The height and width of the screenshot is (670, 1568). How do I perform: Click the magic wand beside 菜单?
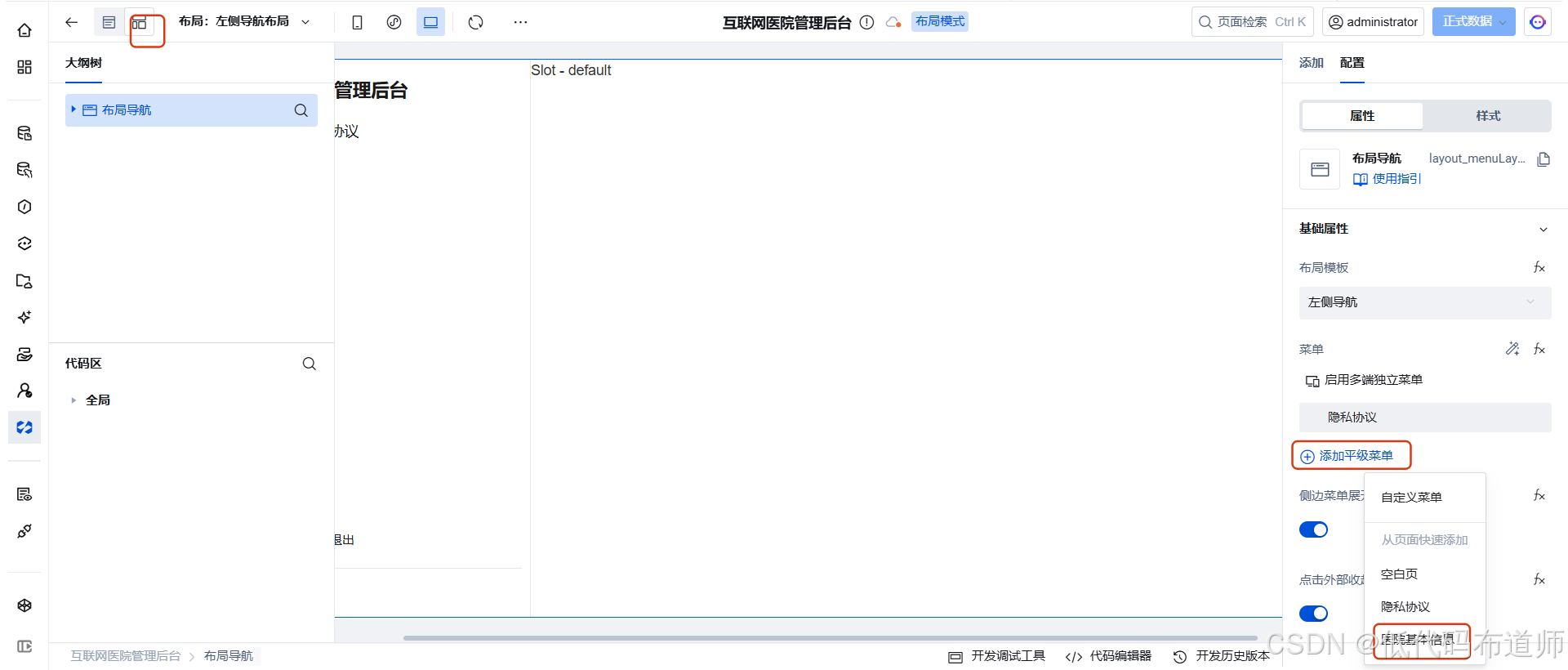tap(1512, 349)
